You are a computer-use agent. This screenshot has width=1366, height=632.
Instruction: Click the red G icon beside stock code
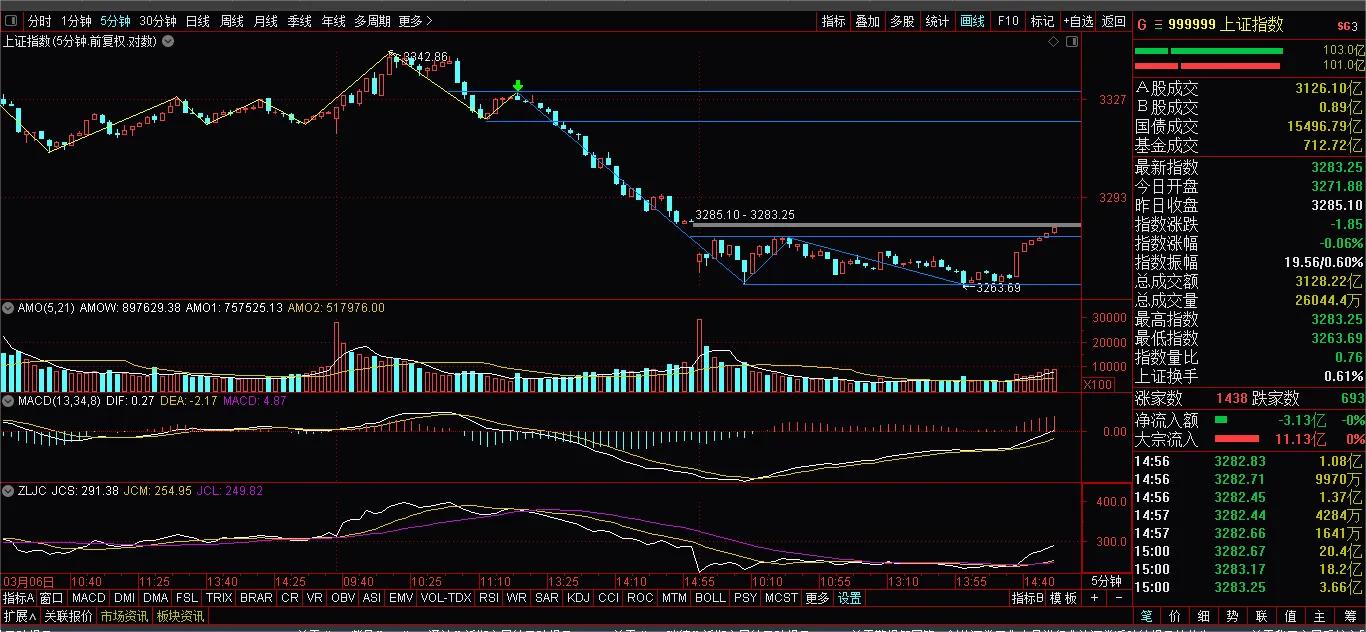[x=1142, y=25]
